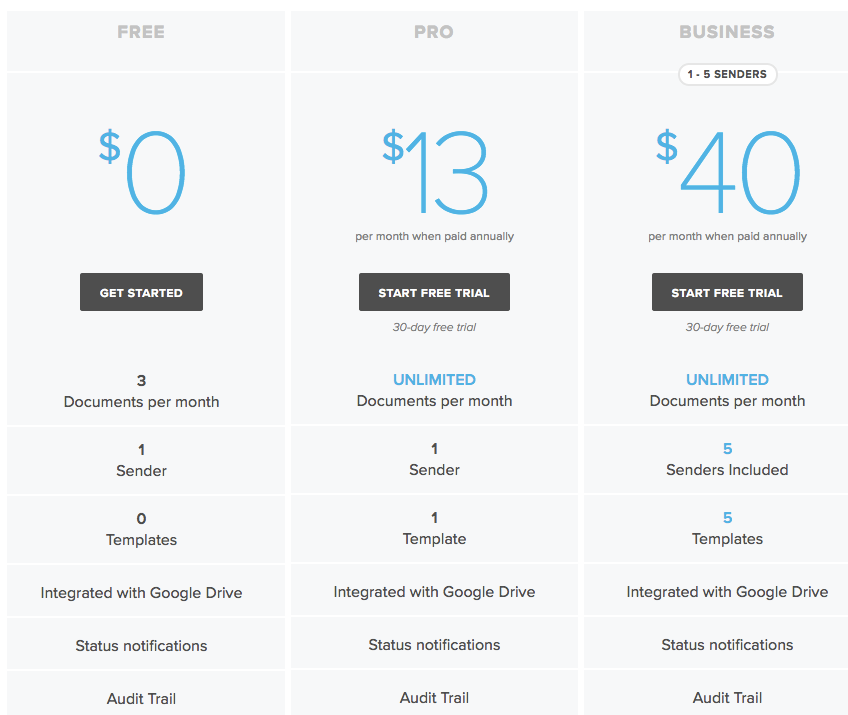Click the 0 Templates row in FREE column
This screenshot has height=715, width=848.
pos(141,529)
